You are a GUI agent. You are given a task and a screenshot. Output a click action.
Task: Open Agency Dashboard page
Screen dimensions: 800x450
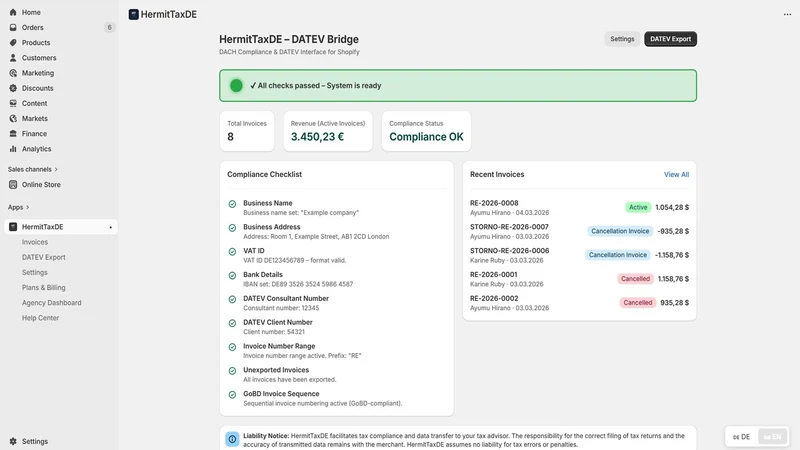(52, 303)
